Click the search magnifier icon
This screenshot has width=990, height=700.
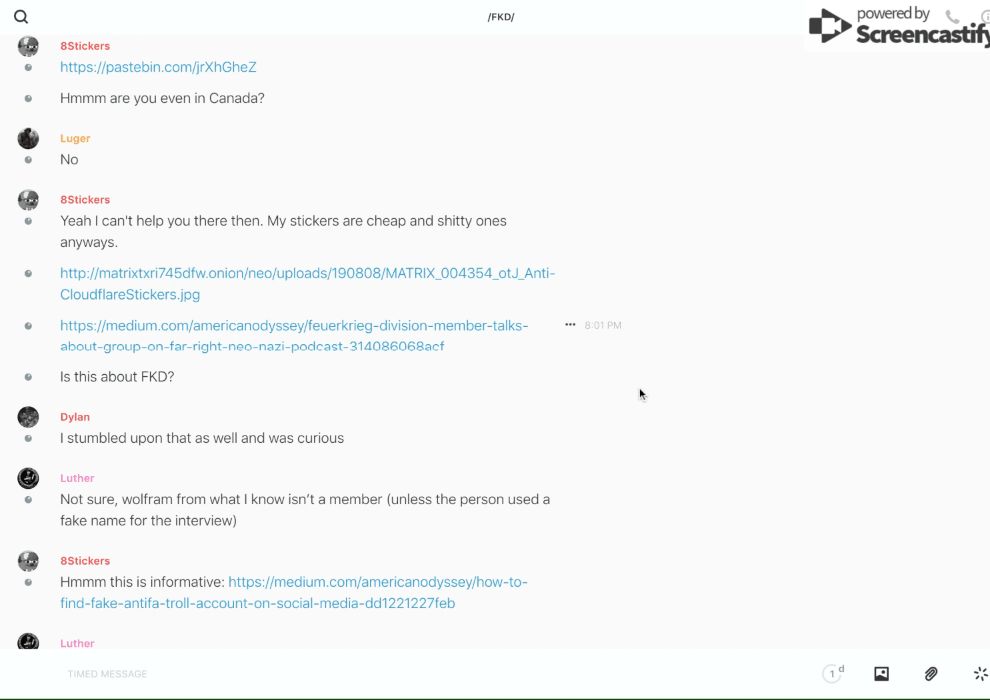(21, 17)
